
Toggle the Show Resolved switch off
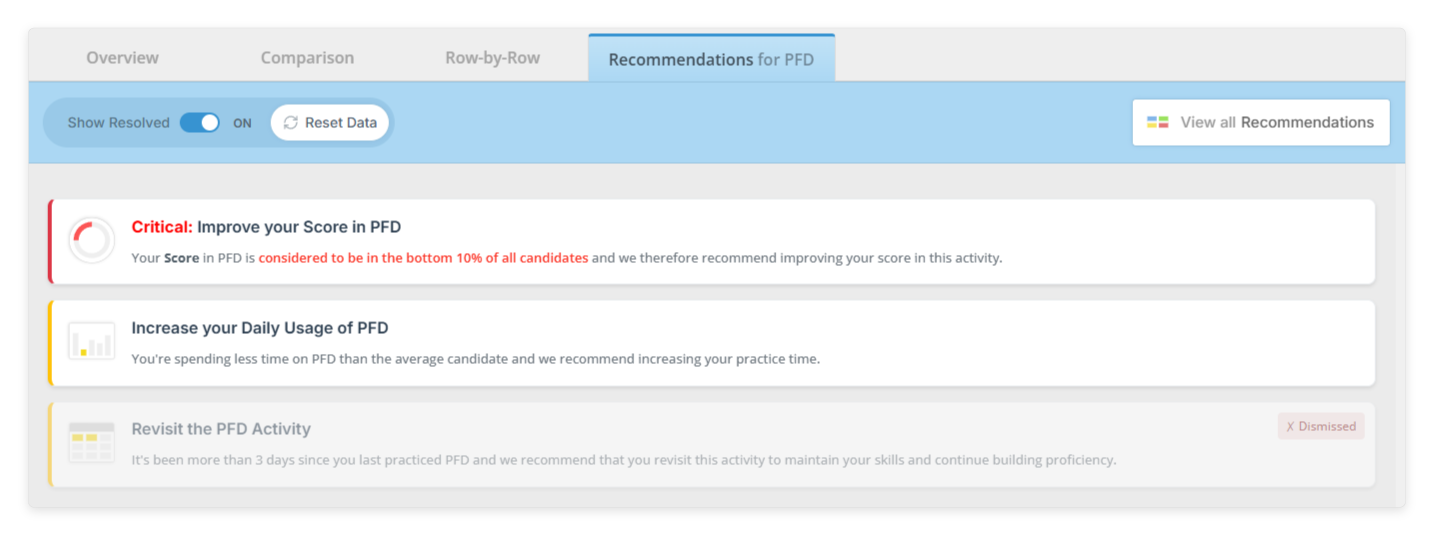click(x=200, y=123)
